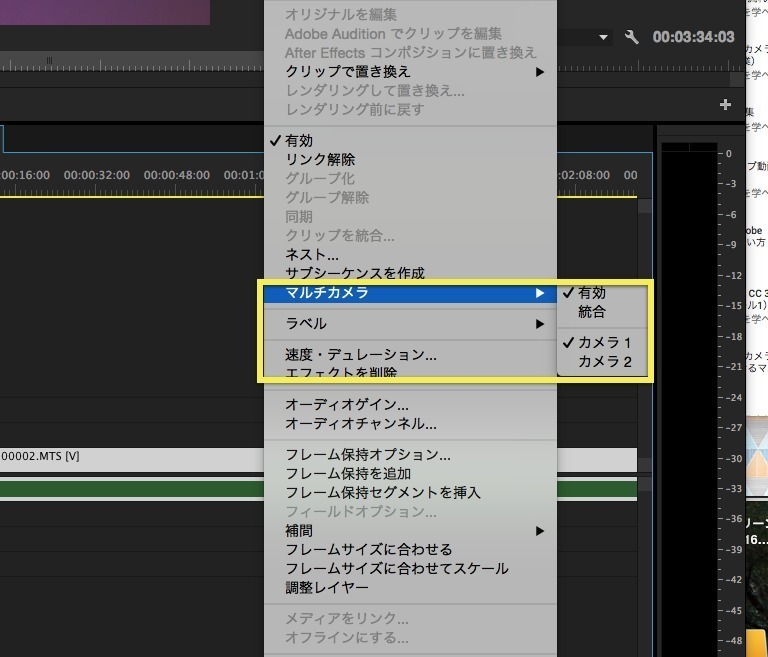Choose 速度・デュレーション... menu item
This screenshot has width=768, height=657.
coord(410,354)
